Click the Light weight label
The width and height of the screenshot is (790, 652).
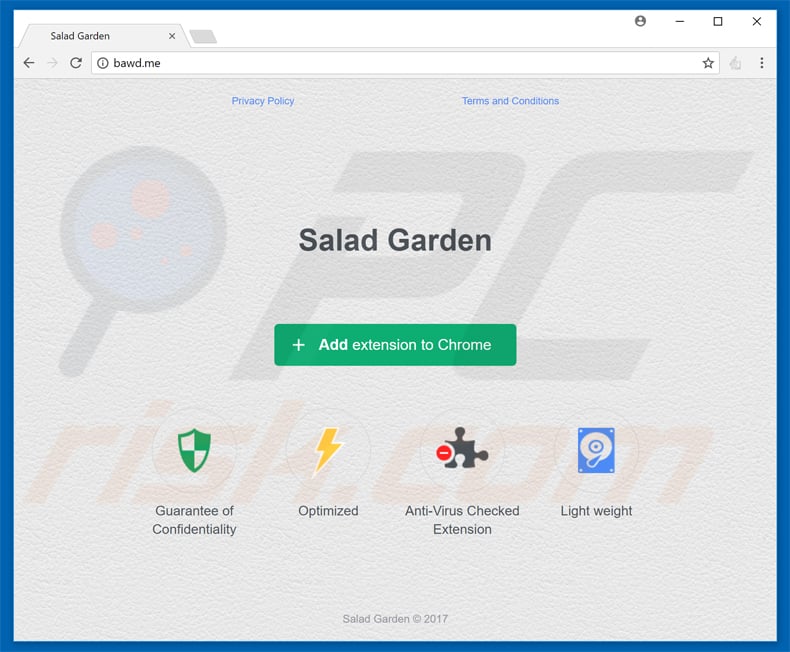click(x=596, y=511)
